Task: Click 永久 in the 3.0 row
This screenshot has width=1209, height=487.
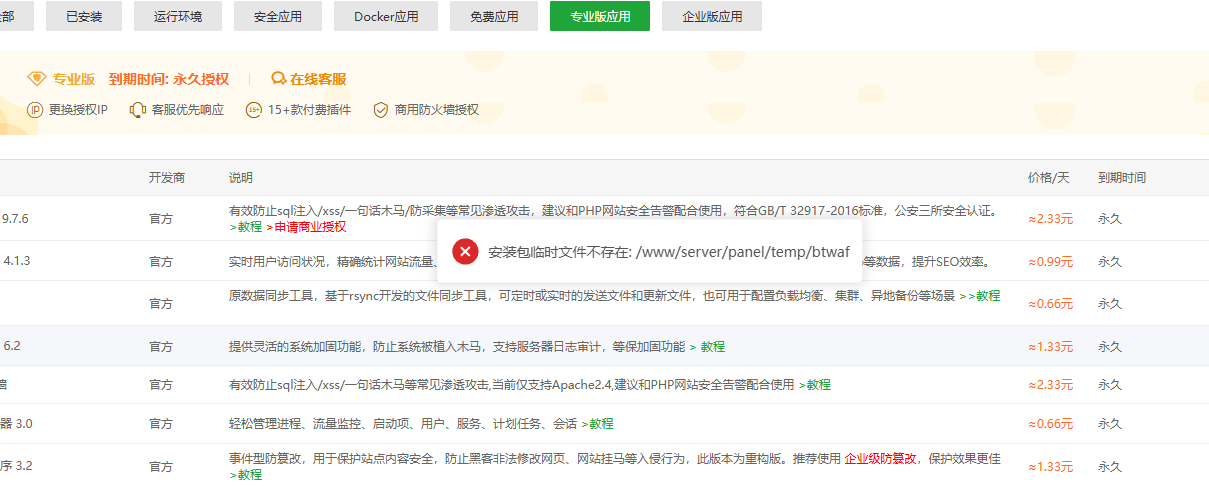Action: tap(1110, 424)
